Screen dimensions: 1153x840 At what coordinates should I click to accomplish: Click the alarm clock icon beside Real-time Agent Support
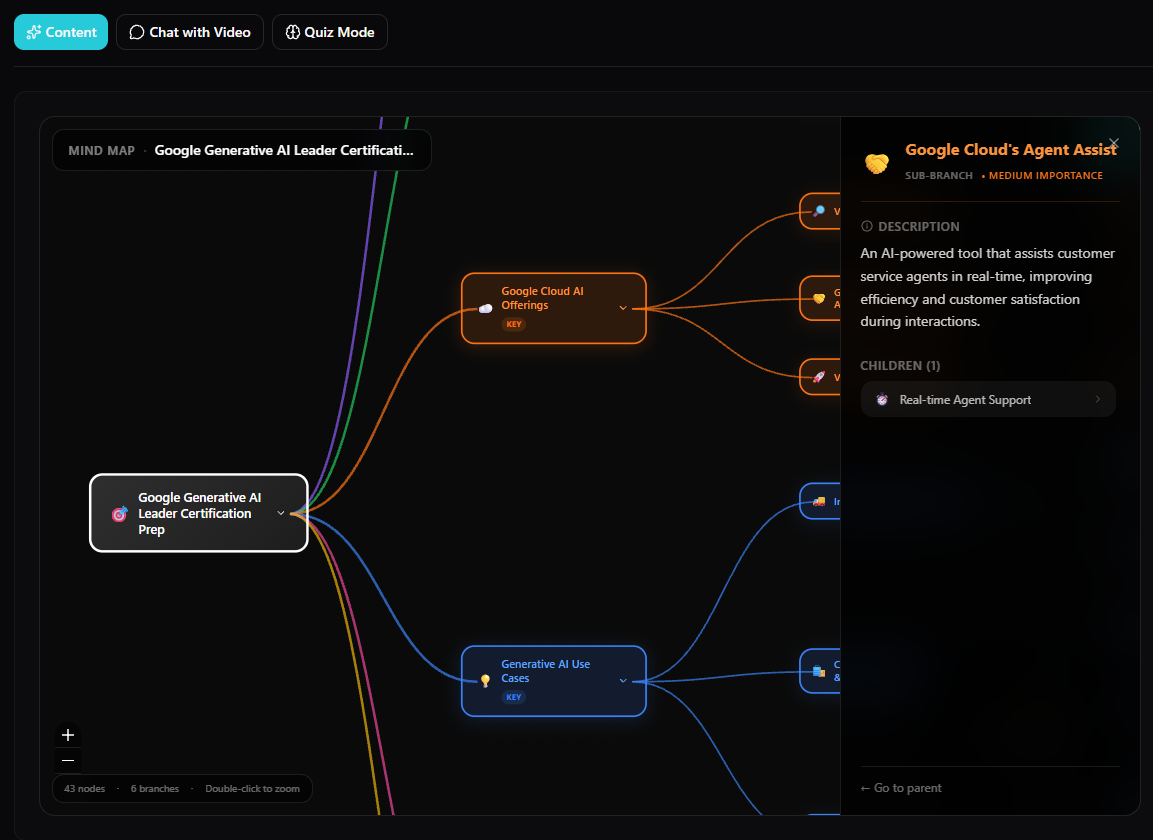[882, 399]
